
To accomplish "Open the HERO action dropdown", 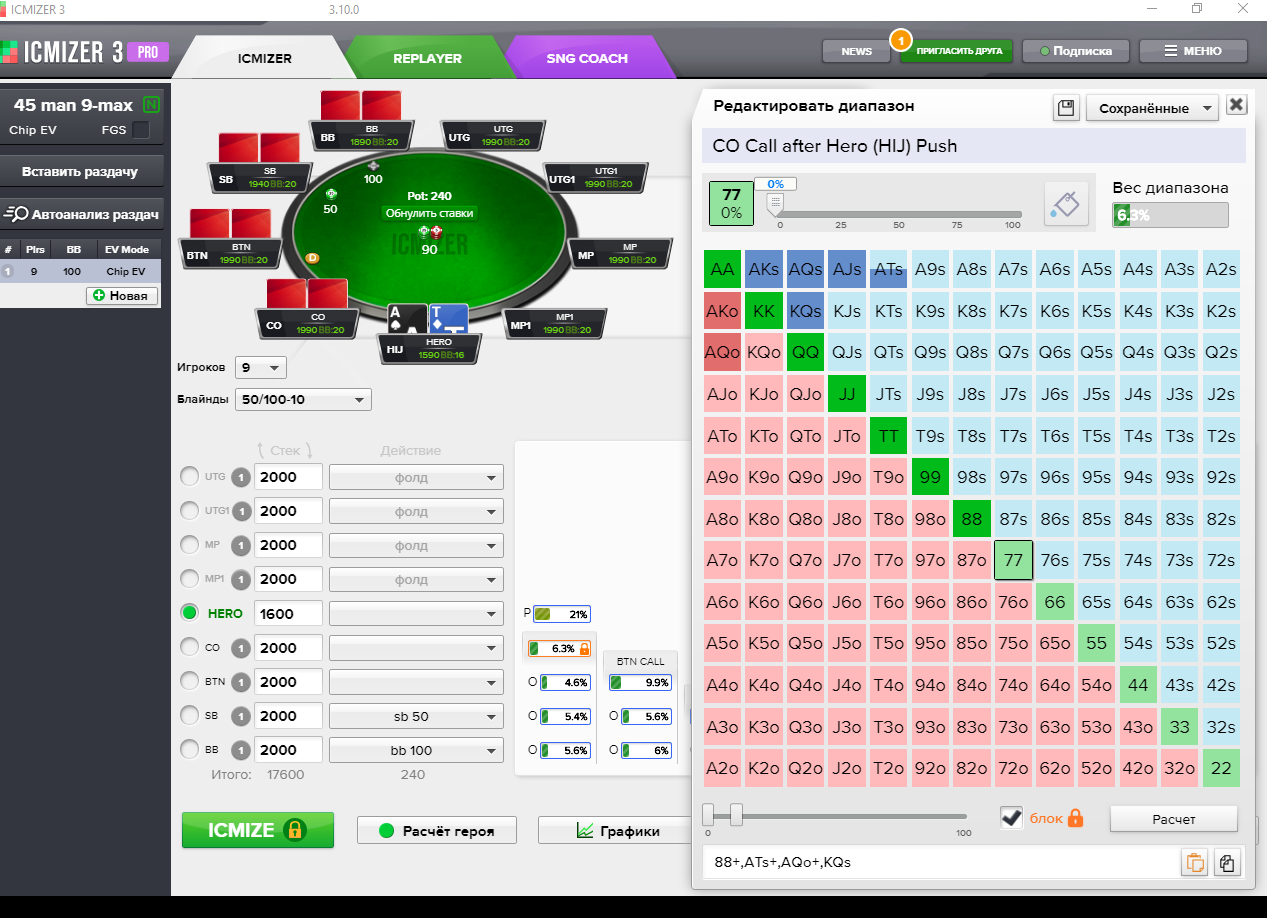I will (x=417, y=613).
